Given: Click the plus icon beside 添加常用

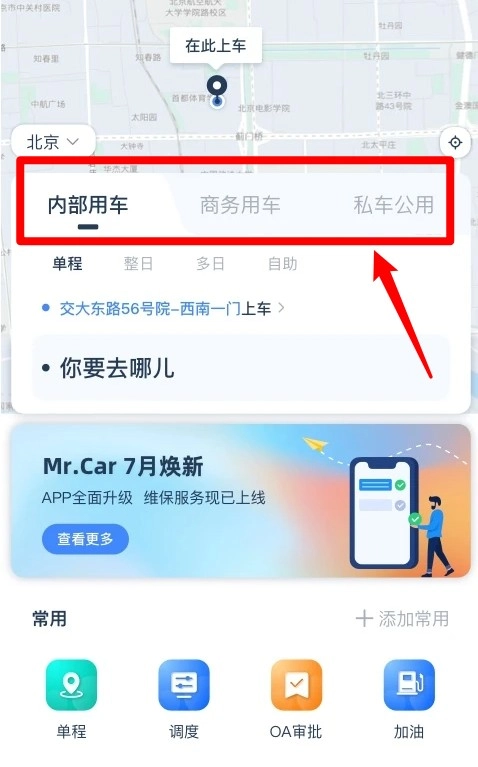Looking at the screenshot, I should pos(364,619).
